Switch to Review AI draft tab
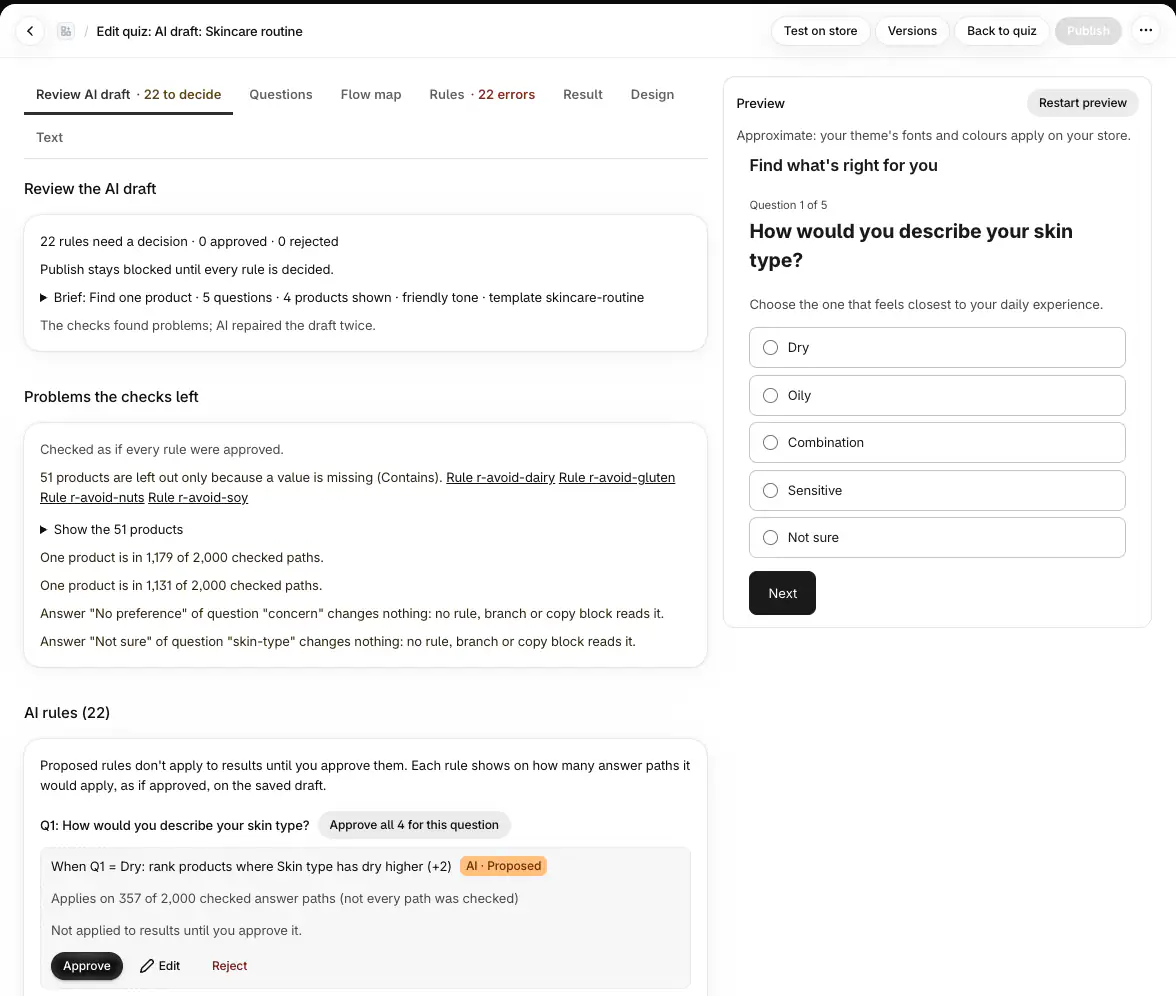This screenshot has width=1176, height=996. coord(128,94)
